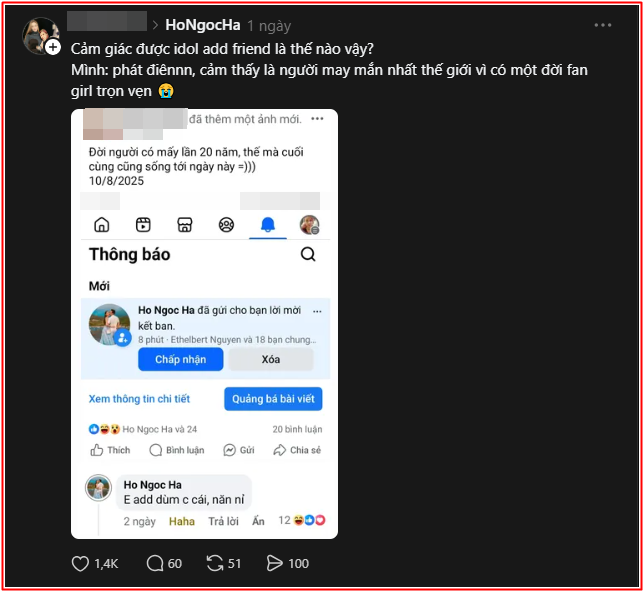Share the post with paper plane icon
The image size is (644, 592).
pos(275,564)
